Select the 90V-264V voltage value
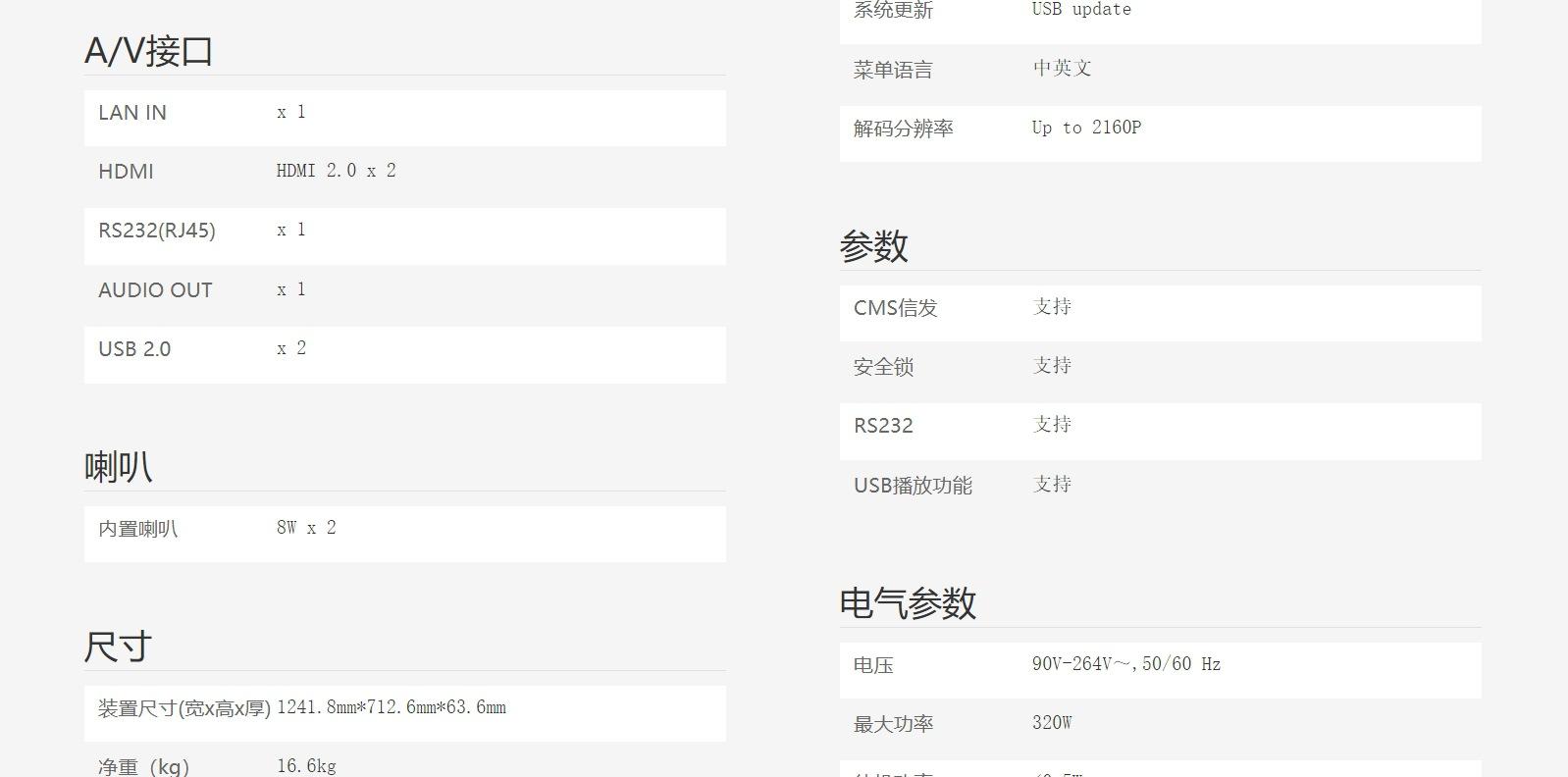This screenshot has height=777, width=1568. pos(1125,664)
